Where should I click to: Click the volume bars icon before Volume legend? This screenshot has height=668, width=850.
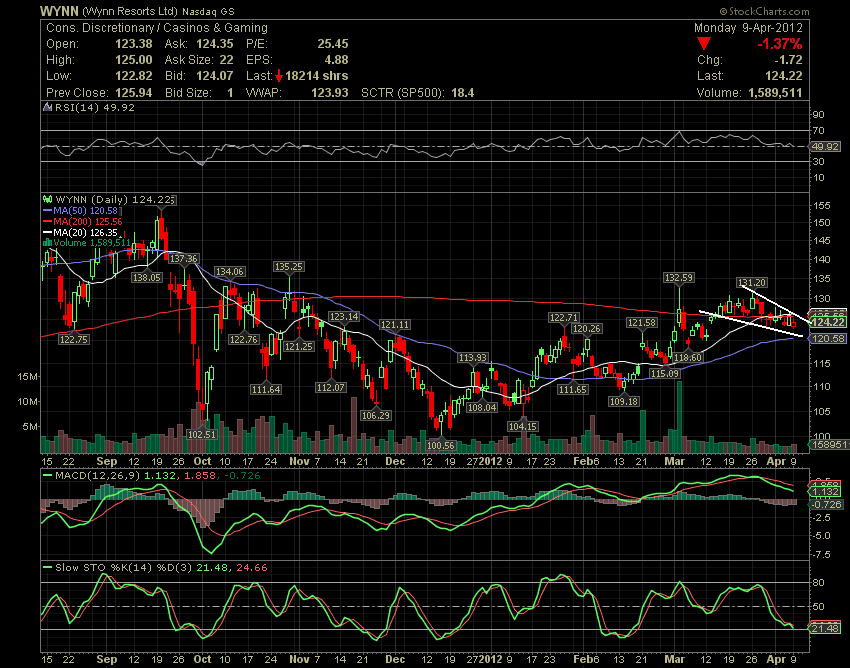(47, 243)
